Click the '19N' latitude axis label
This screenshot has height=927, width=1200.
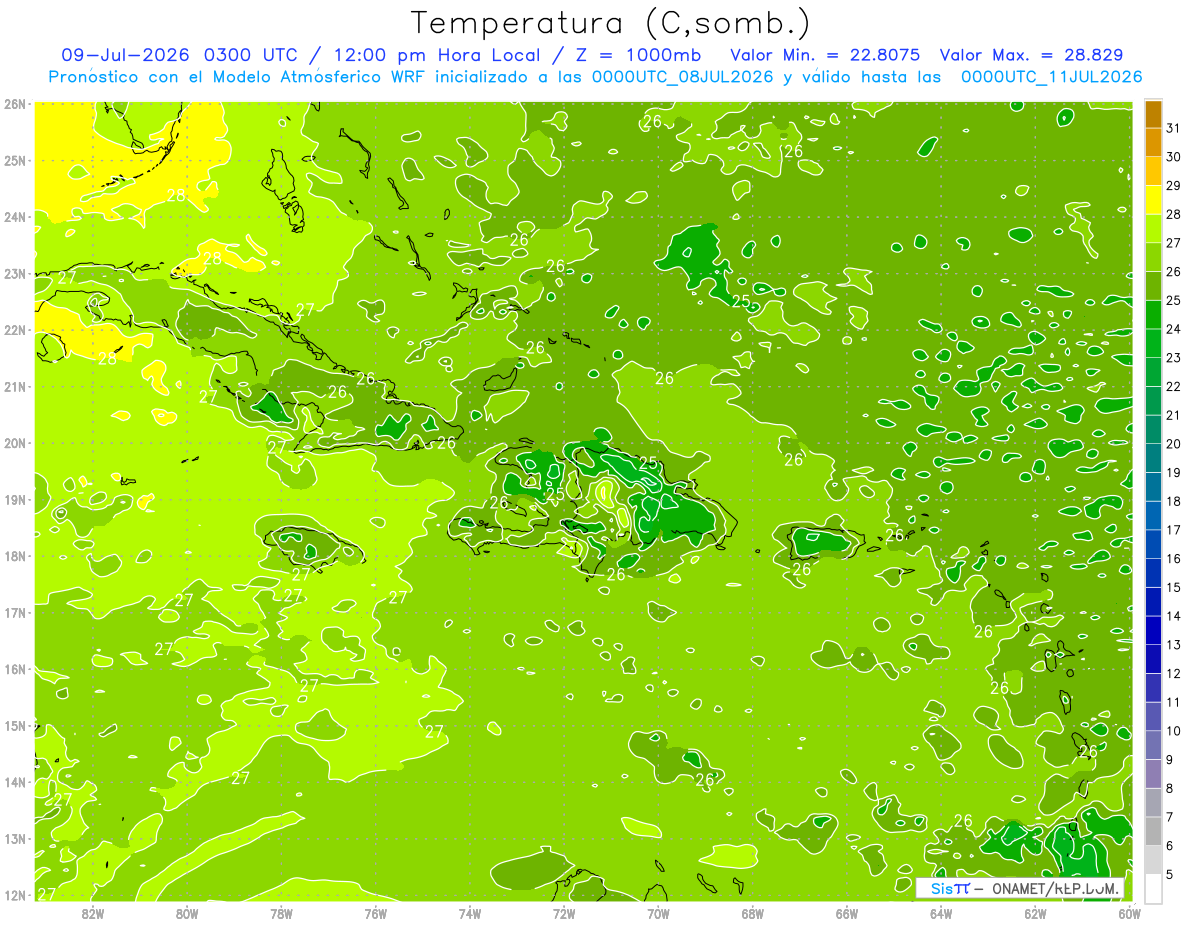(14, 499)
